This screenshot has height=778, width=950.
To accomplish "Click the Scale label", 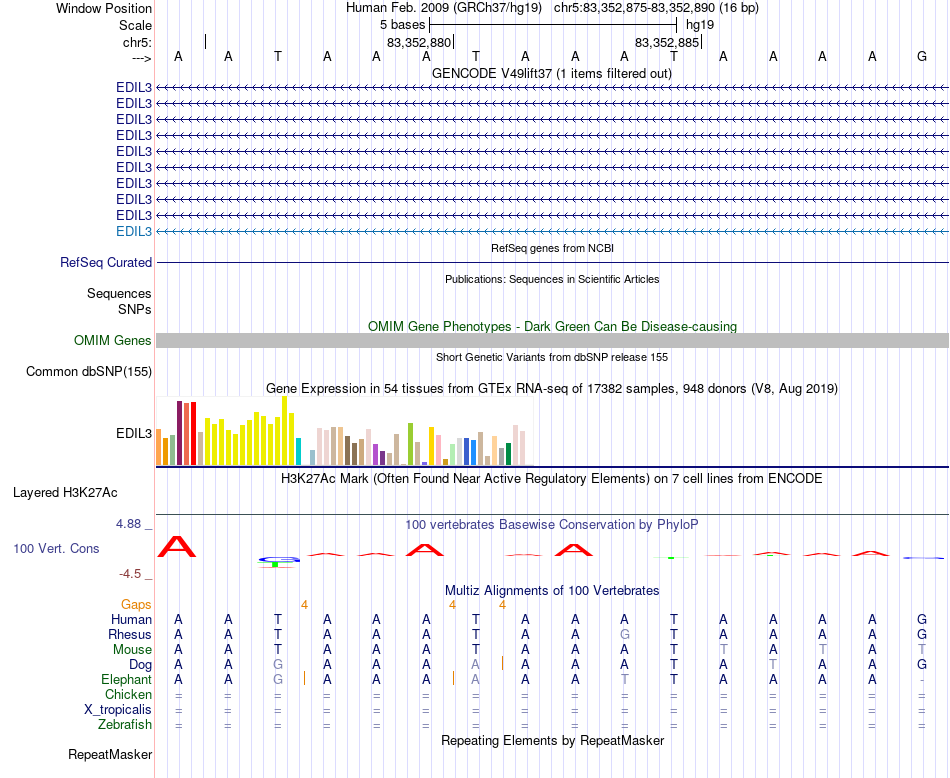I will pyautogui.click(x=135, y=25).
